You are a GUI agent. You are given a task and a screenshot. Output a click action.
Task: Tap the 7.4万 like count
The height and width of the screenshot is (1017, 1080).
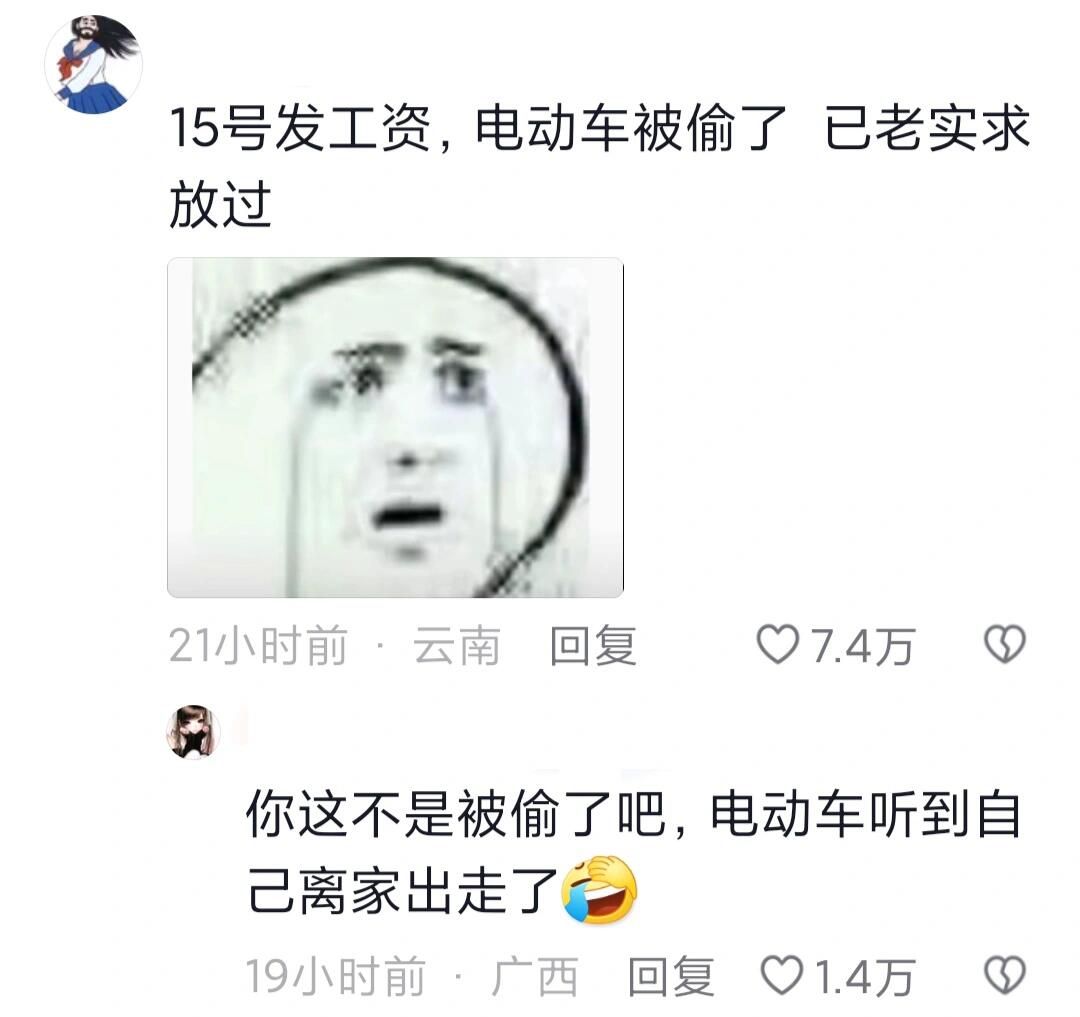tap(862, 646)
